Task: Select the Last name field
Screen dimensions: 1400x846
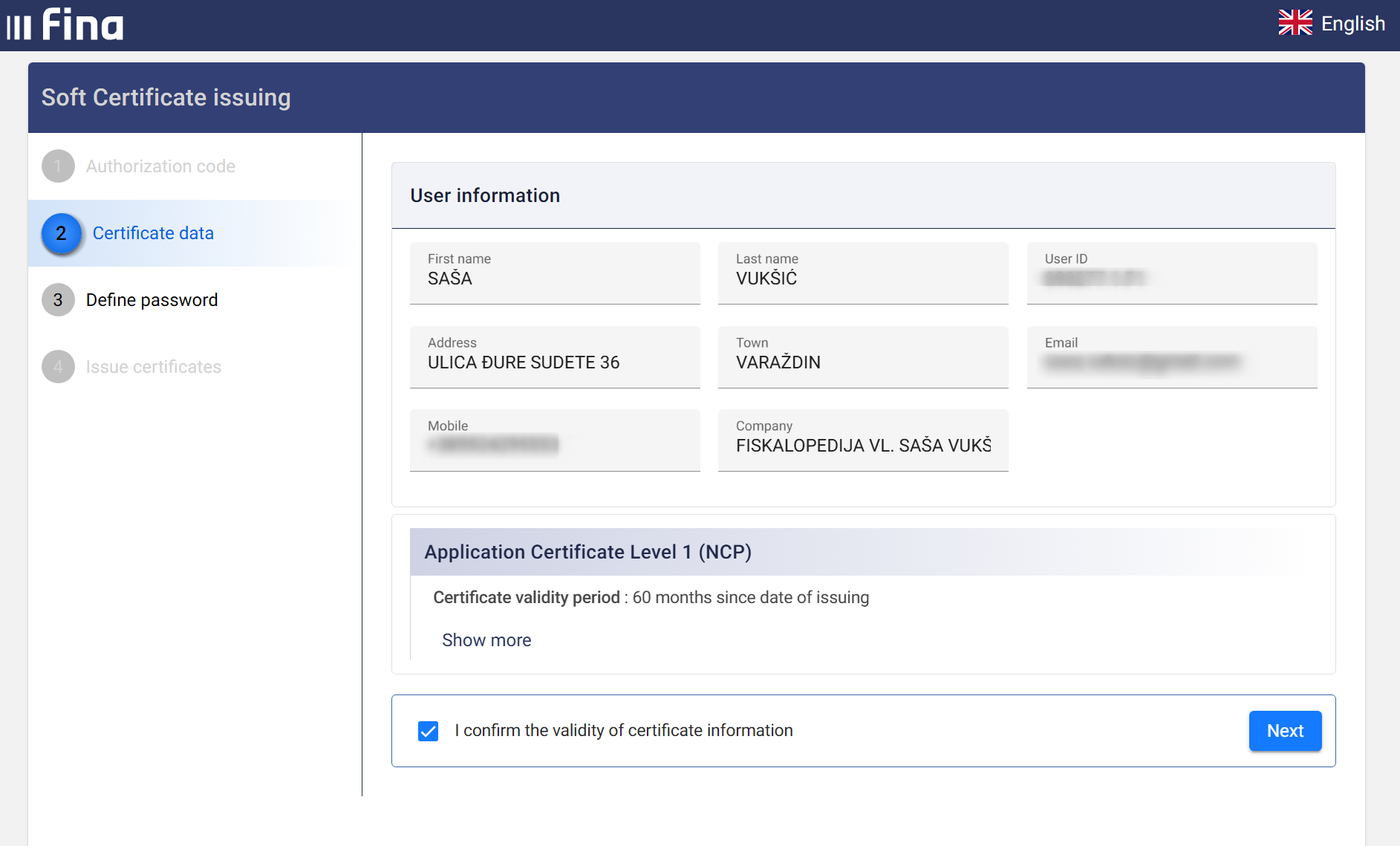Action: click(862, 273)
